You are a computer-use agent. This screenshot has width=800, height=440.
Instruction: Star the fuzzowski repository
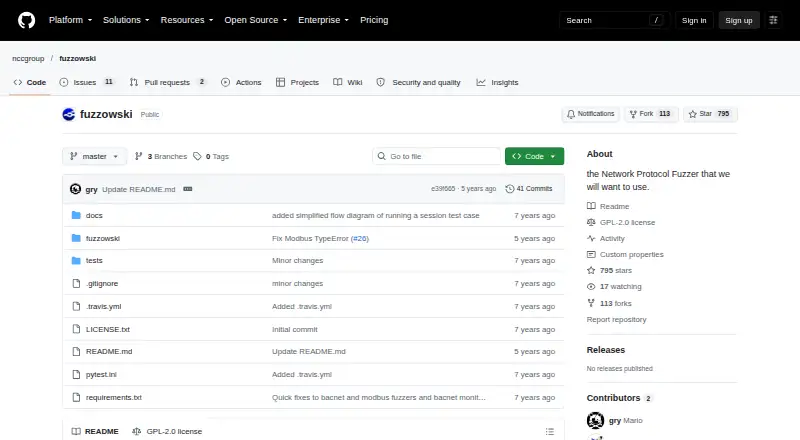point(710,114)
